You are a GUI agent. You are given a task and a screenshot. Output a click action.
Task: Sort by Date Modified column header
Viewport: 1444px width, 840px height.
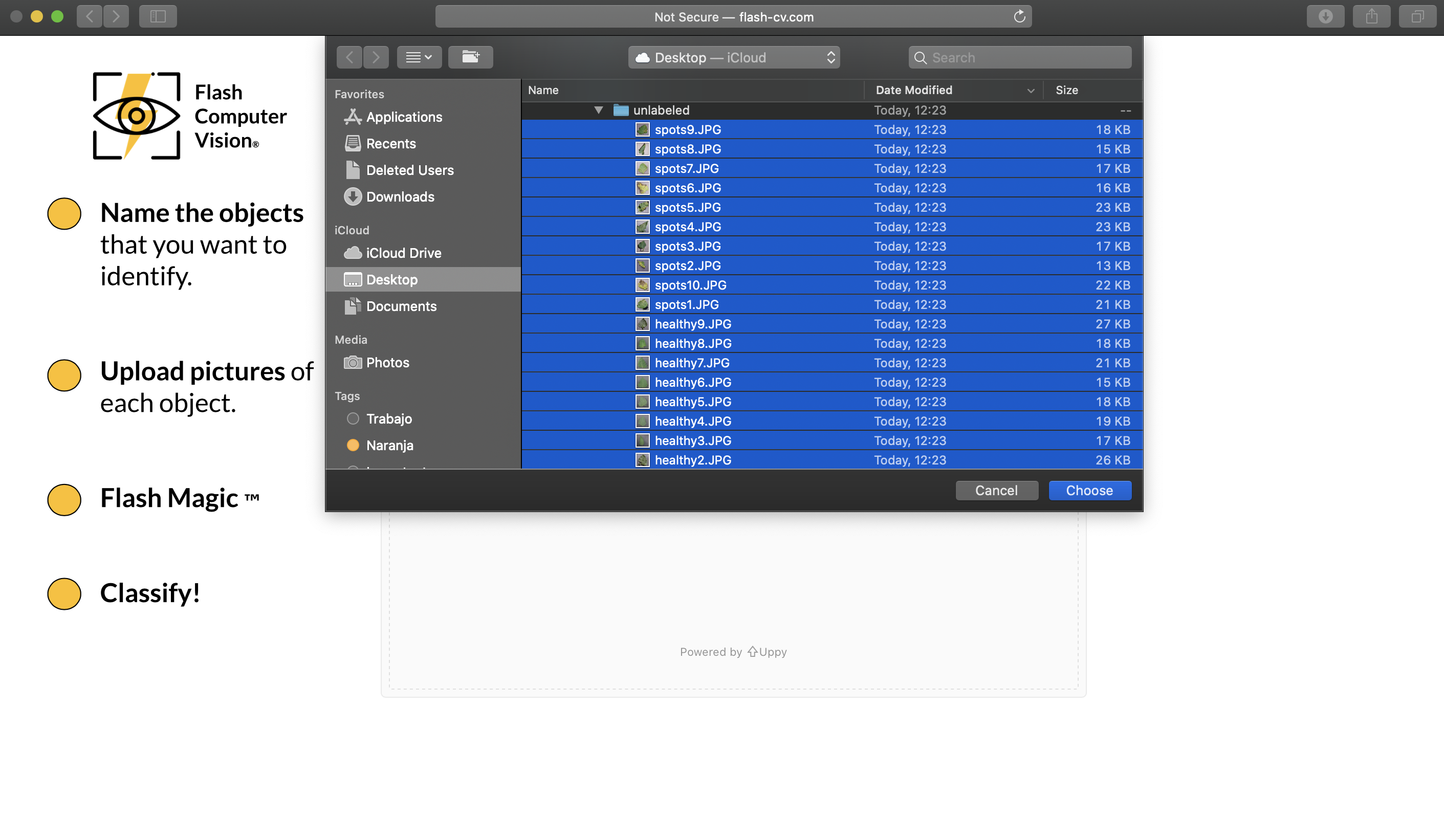pos(913,90)
